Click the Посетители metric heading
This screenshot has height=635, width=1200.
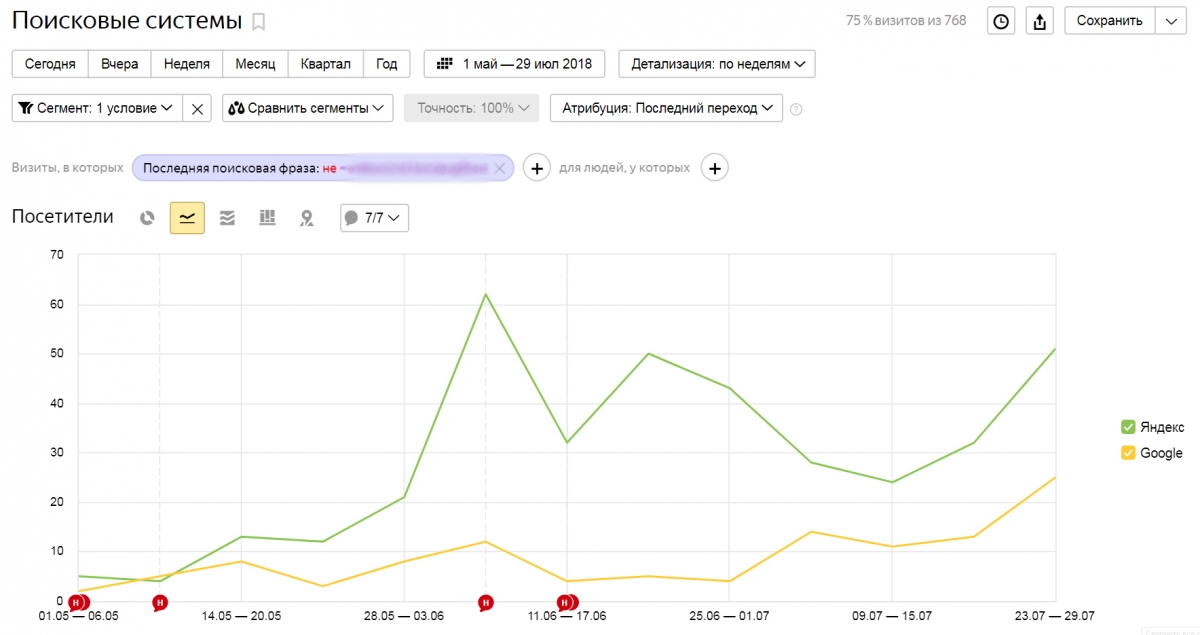tap(63, 217)
